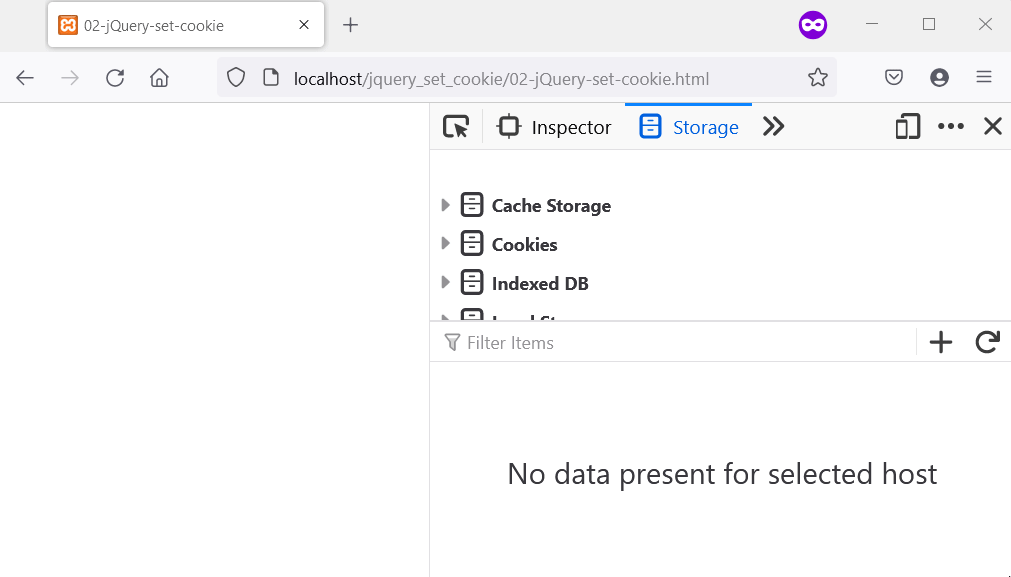Show more DevTools tabs chevron

click(x=773, y=127)
